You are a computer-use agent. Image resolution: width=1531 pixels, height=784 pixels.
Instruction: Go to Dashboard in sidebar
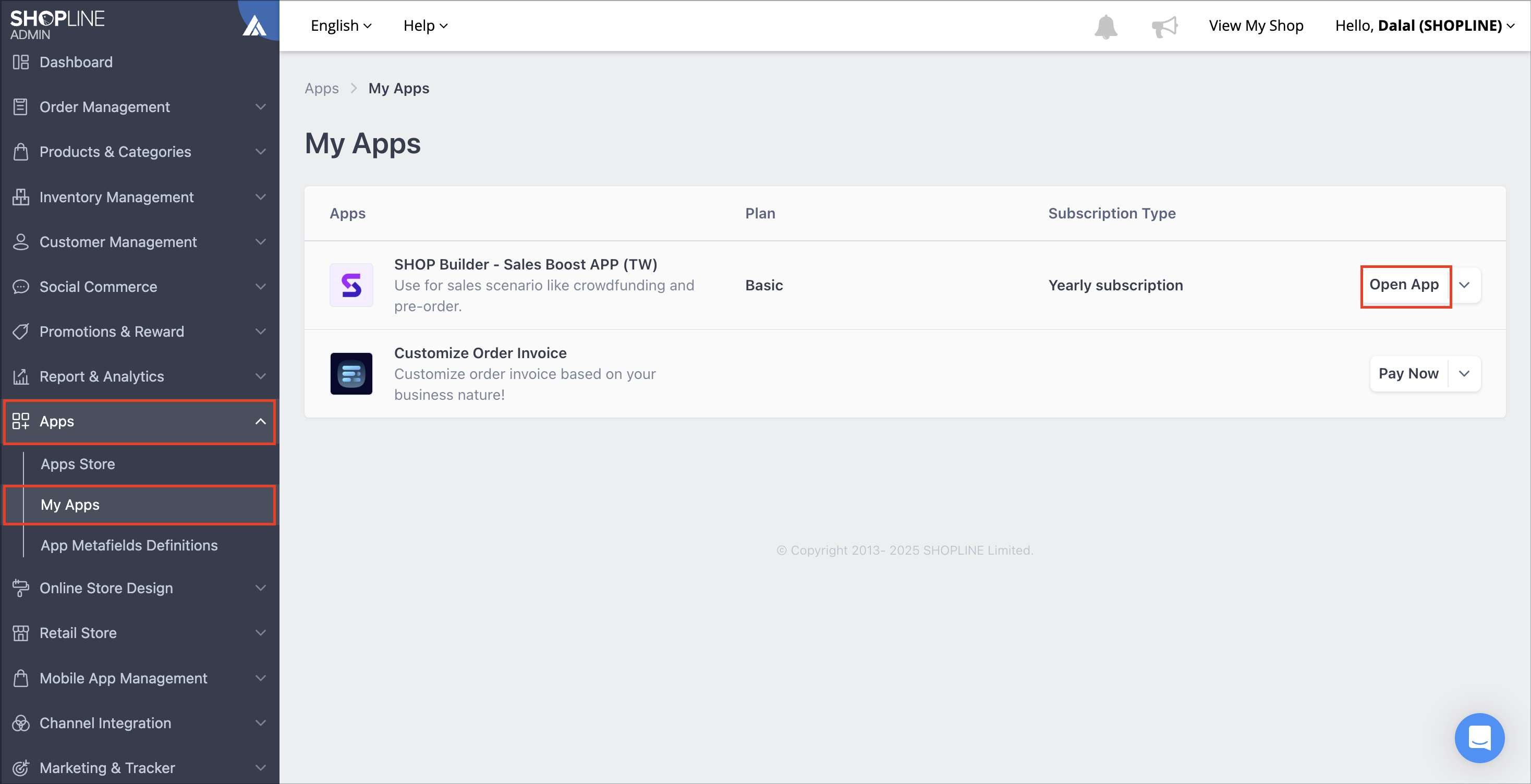point(76,62)
